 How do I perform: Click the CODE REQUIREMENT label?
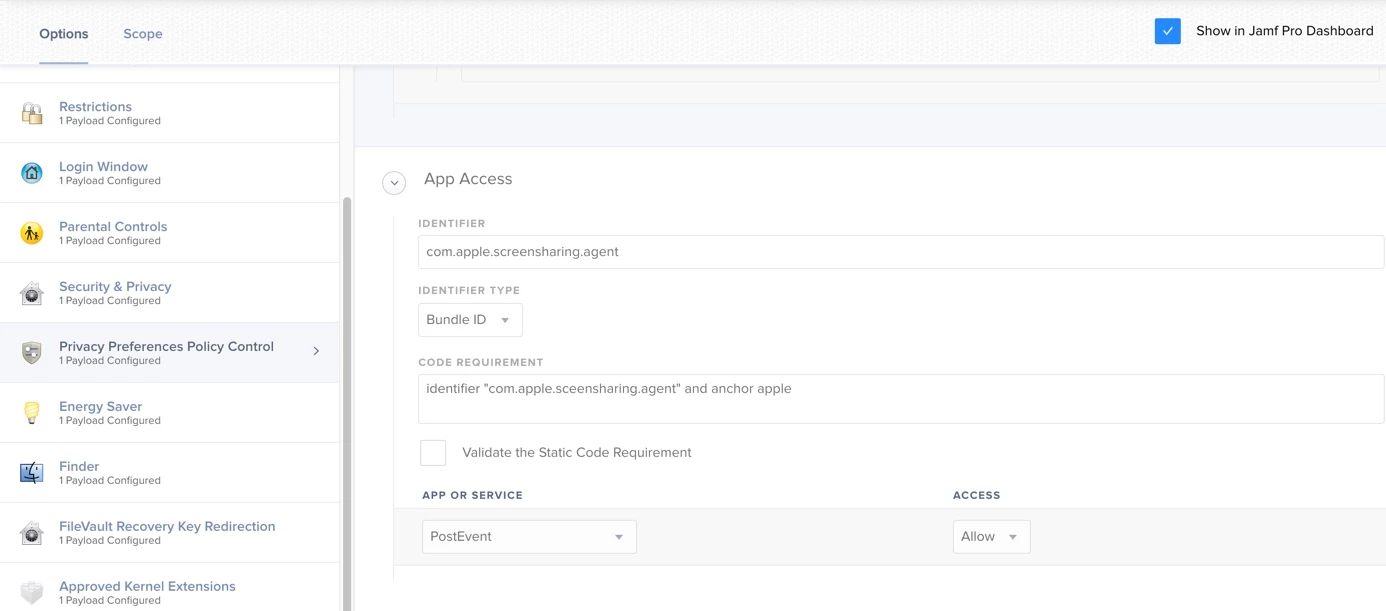[x=481, y=363]
